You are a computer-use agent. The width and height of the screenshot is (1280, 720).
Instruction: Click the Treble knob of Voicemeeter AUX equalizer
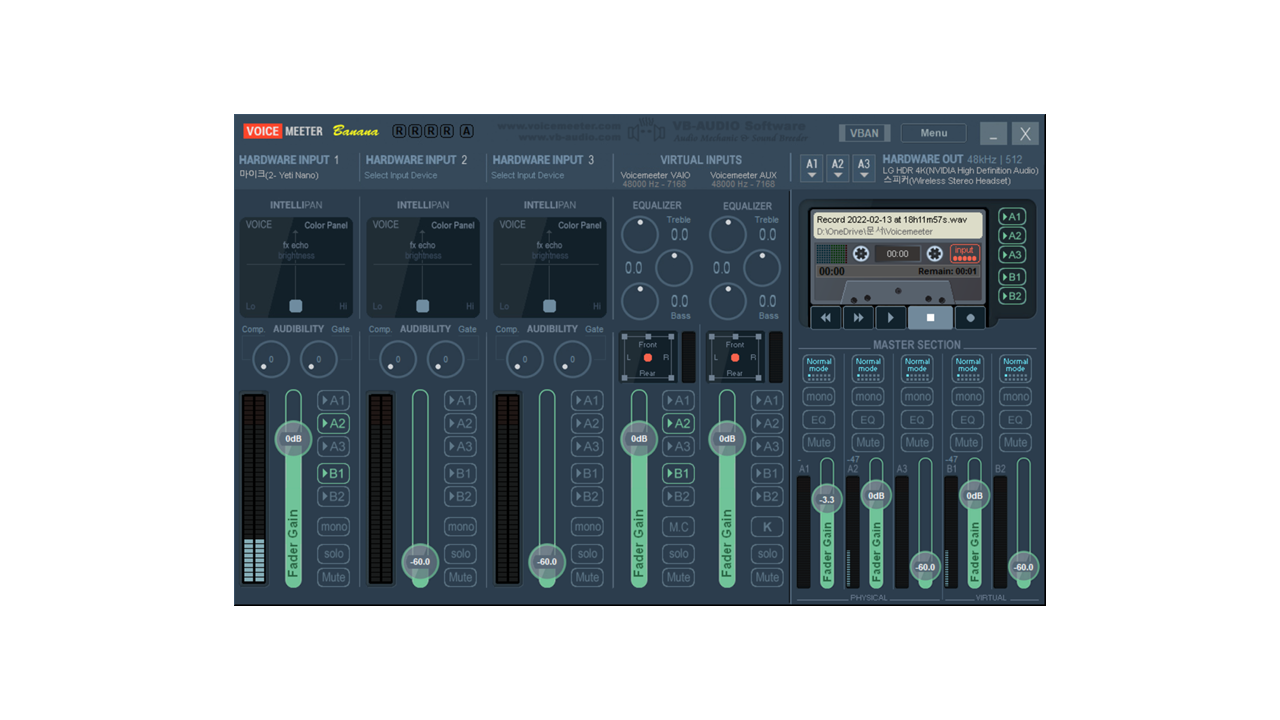click(728, 235)
